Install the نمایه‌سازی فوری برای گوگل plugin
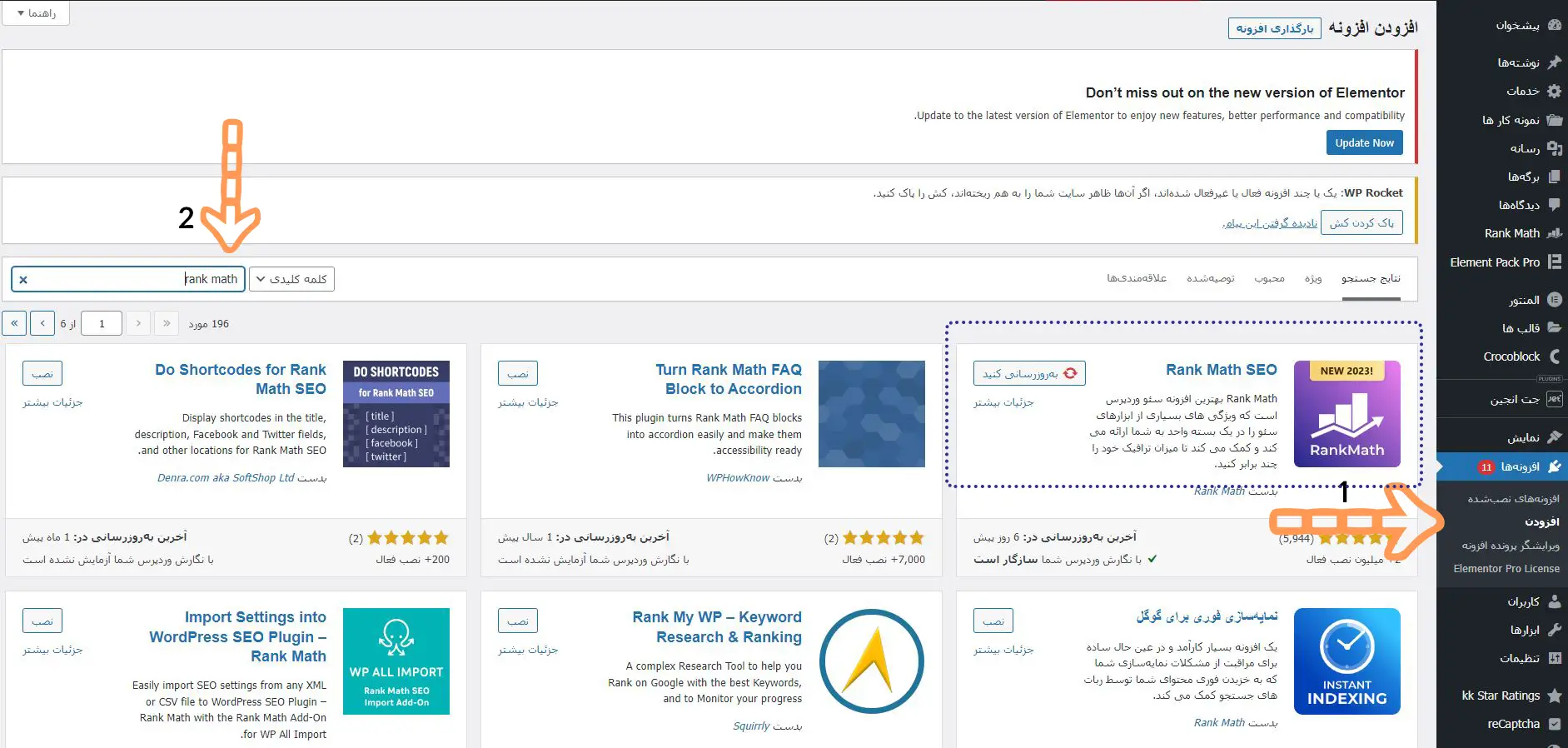 [993, 621]
